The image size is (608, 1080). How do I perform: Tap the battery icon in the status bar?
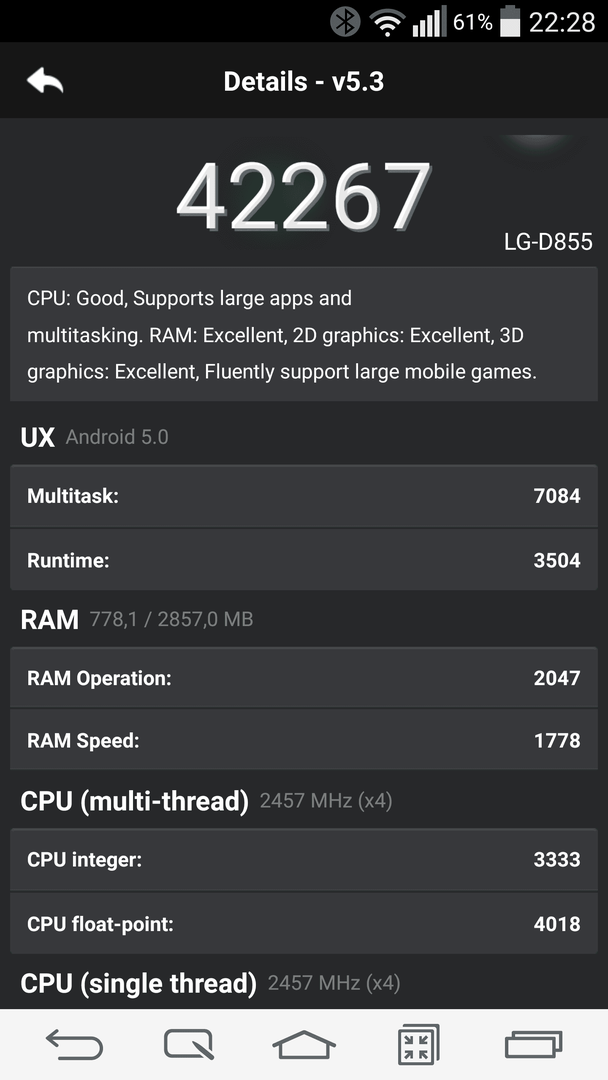tap(510, 21)
